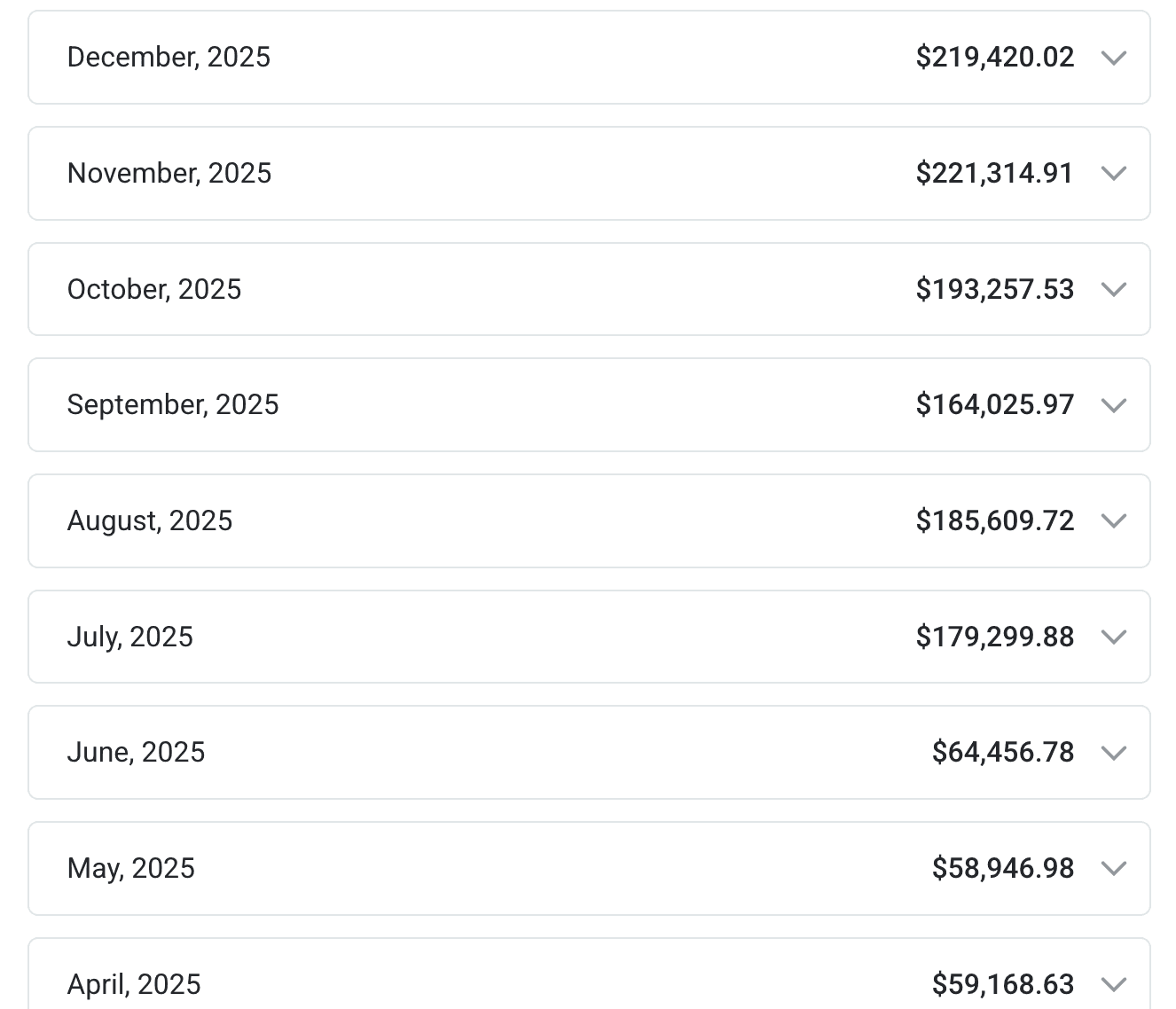Click the $221,314.91 total amount
Viewport: 1176px width, 1009px height.
[994, 174]
